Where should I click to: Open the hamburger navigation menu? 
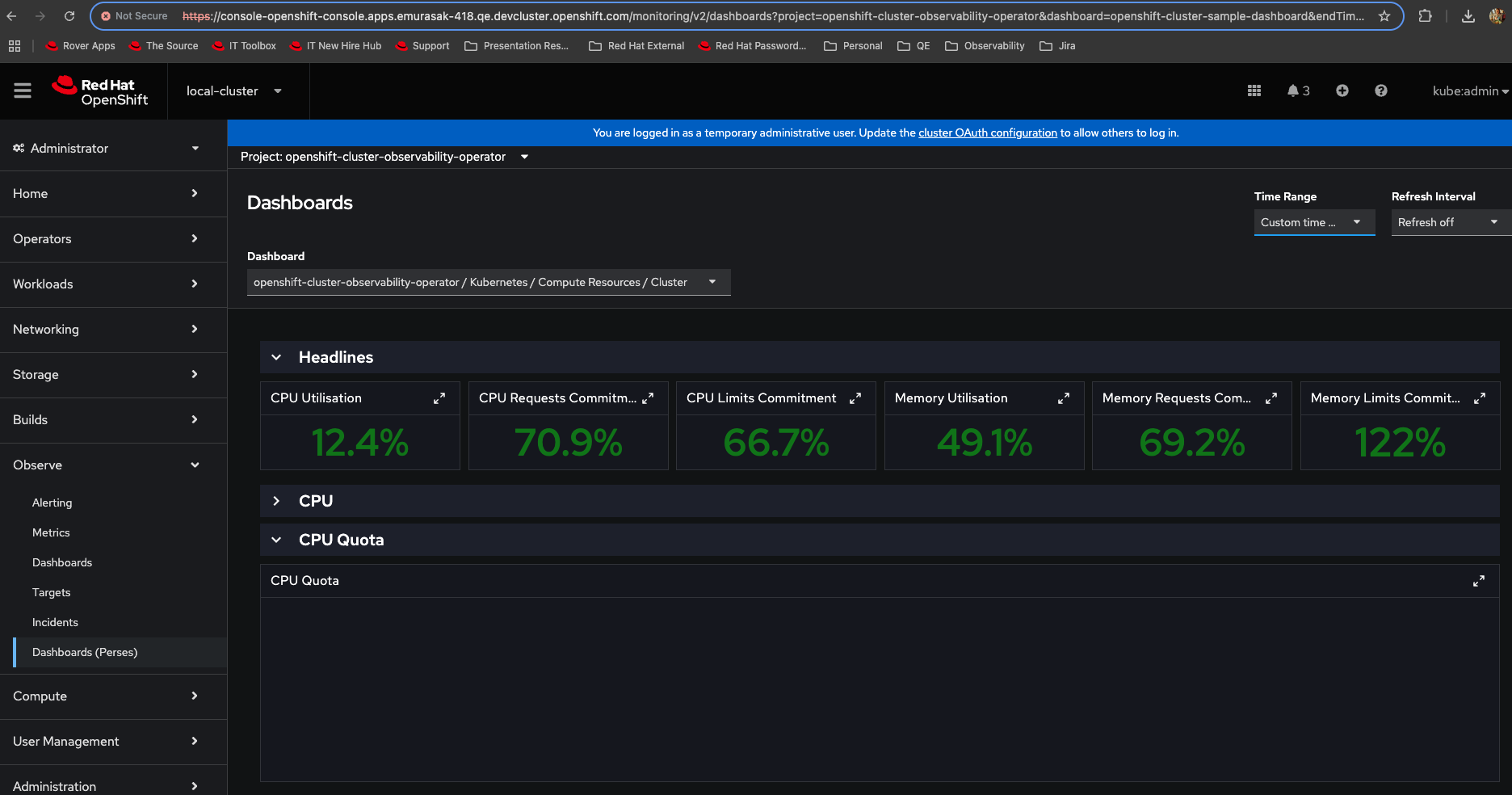pyautogui.click(x=23, y=90)
